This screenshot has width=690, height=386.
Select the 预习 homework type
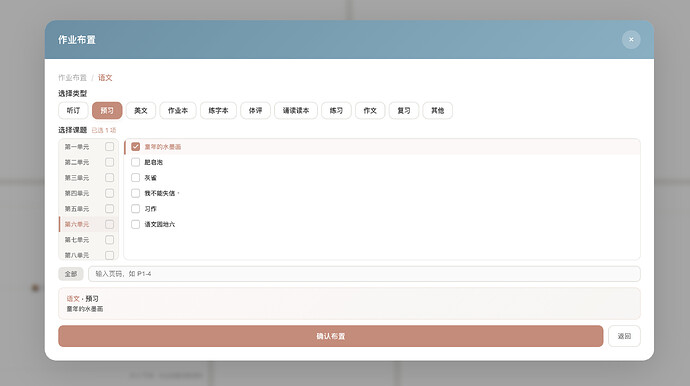coord(107,110)
